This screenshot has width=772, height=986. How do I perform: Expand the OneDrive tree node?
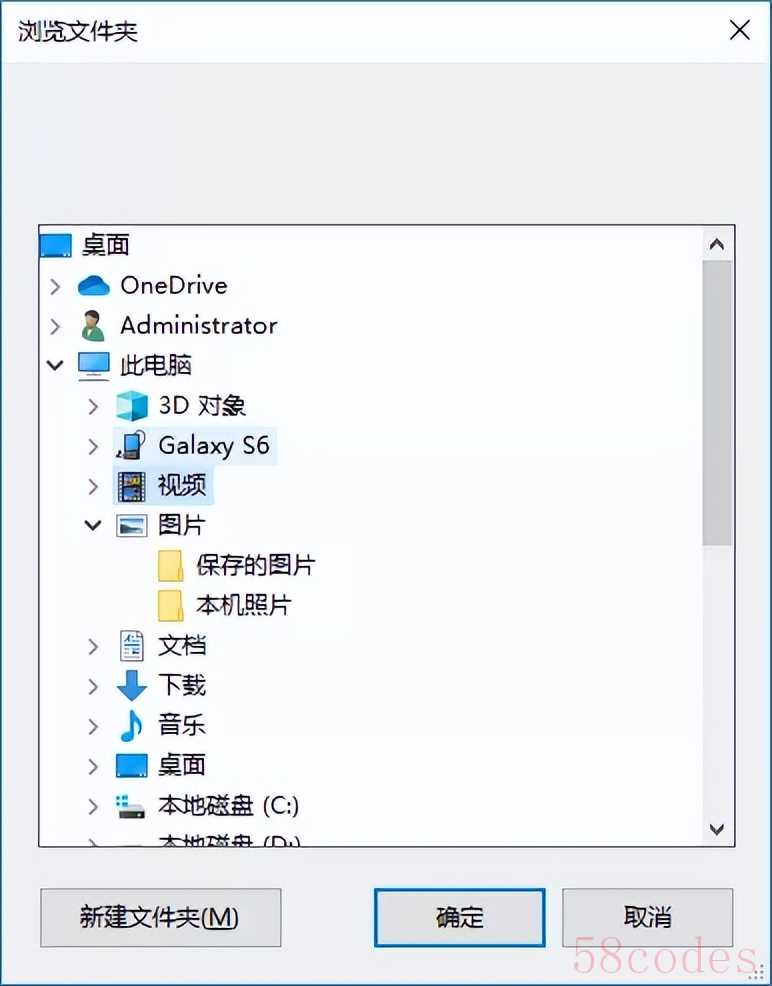[55, 287]
